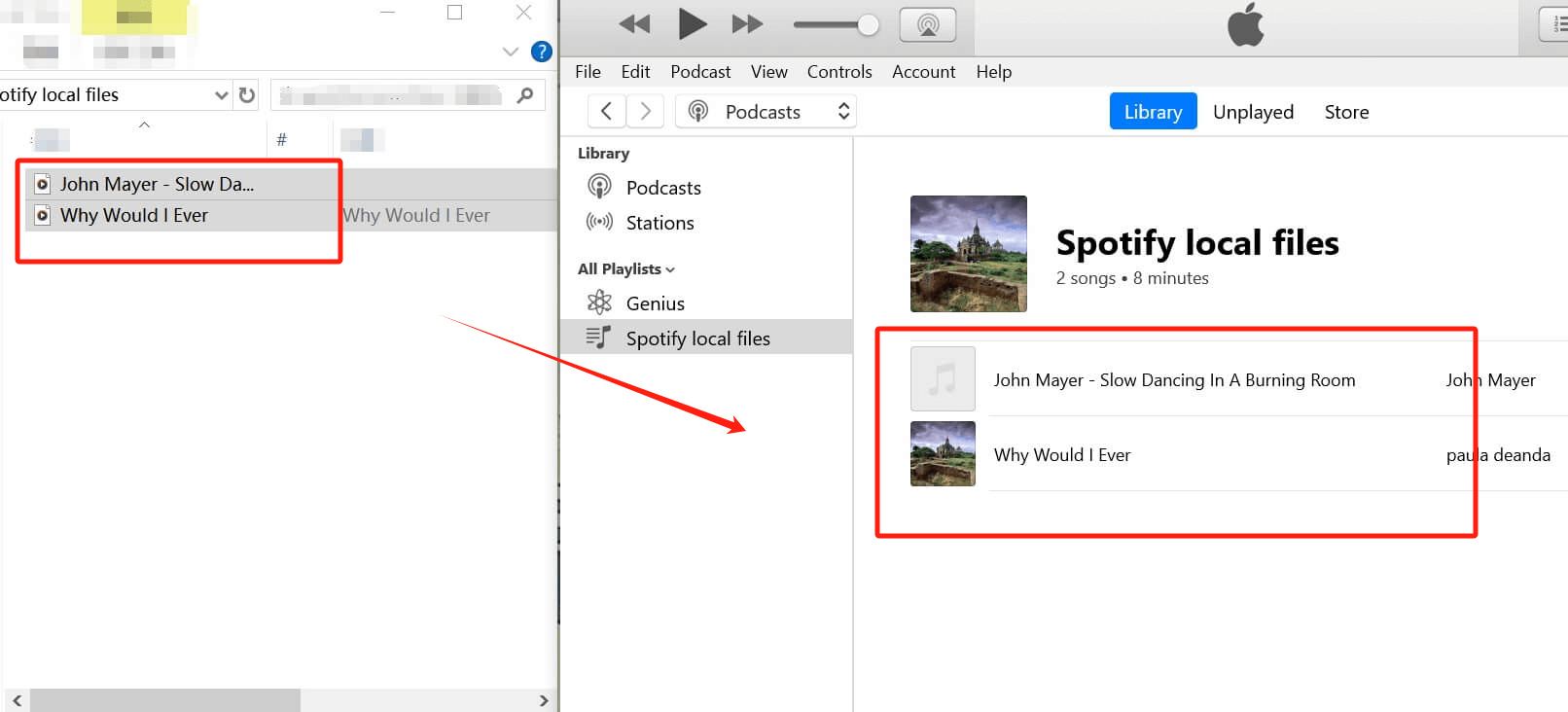Click the Explorer help question mark icon

click(x=542, y=52)
